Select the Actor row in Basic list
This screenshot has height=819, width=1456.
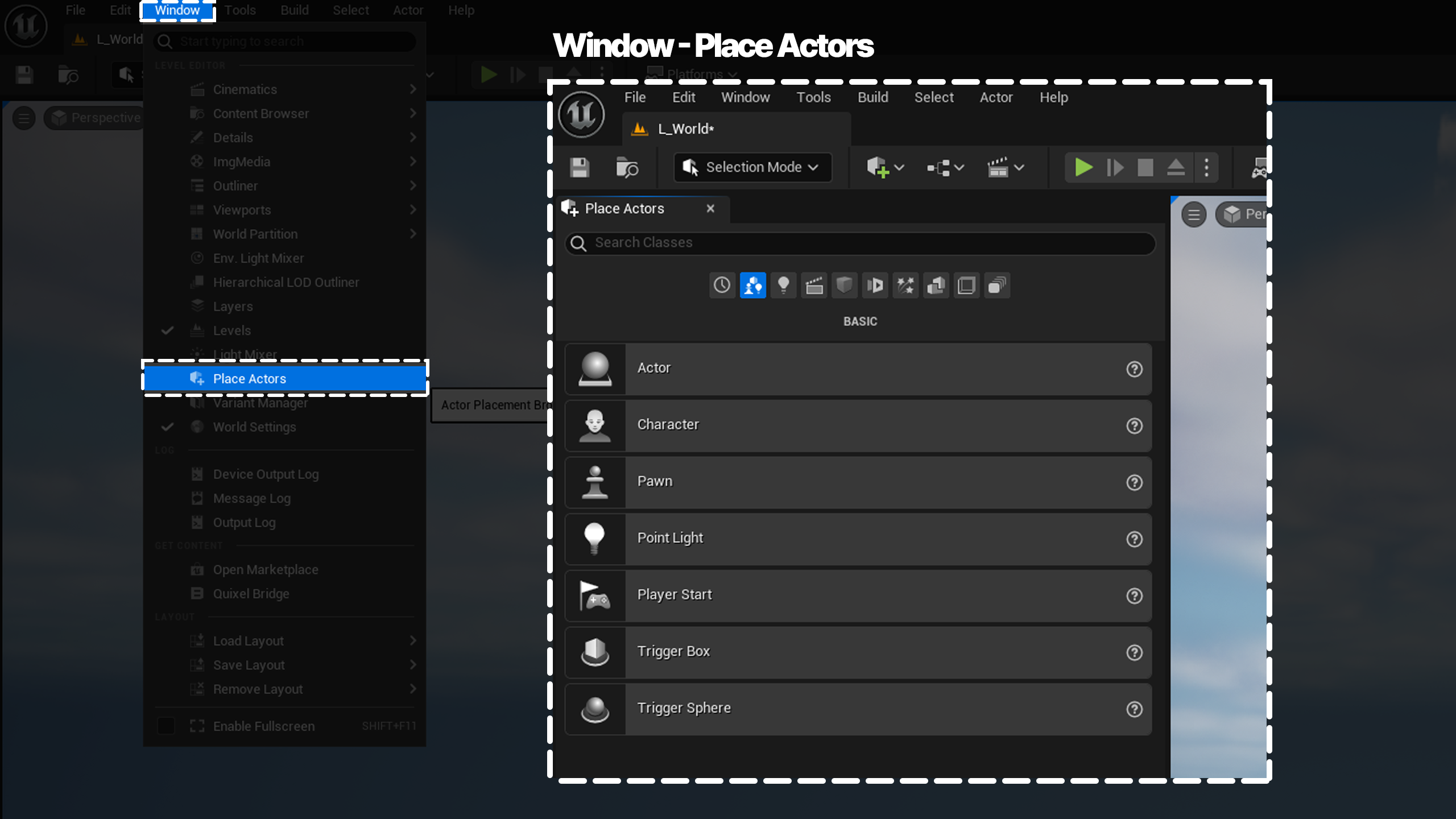pyautogui.click(x=858, y=369)
